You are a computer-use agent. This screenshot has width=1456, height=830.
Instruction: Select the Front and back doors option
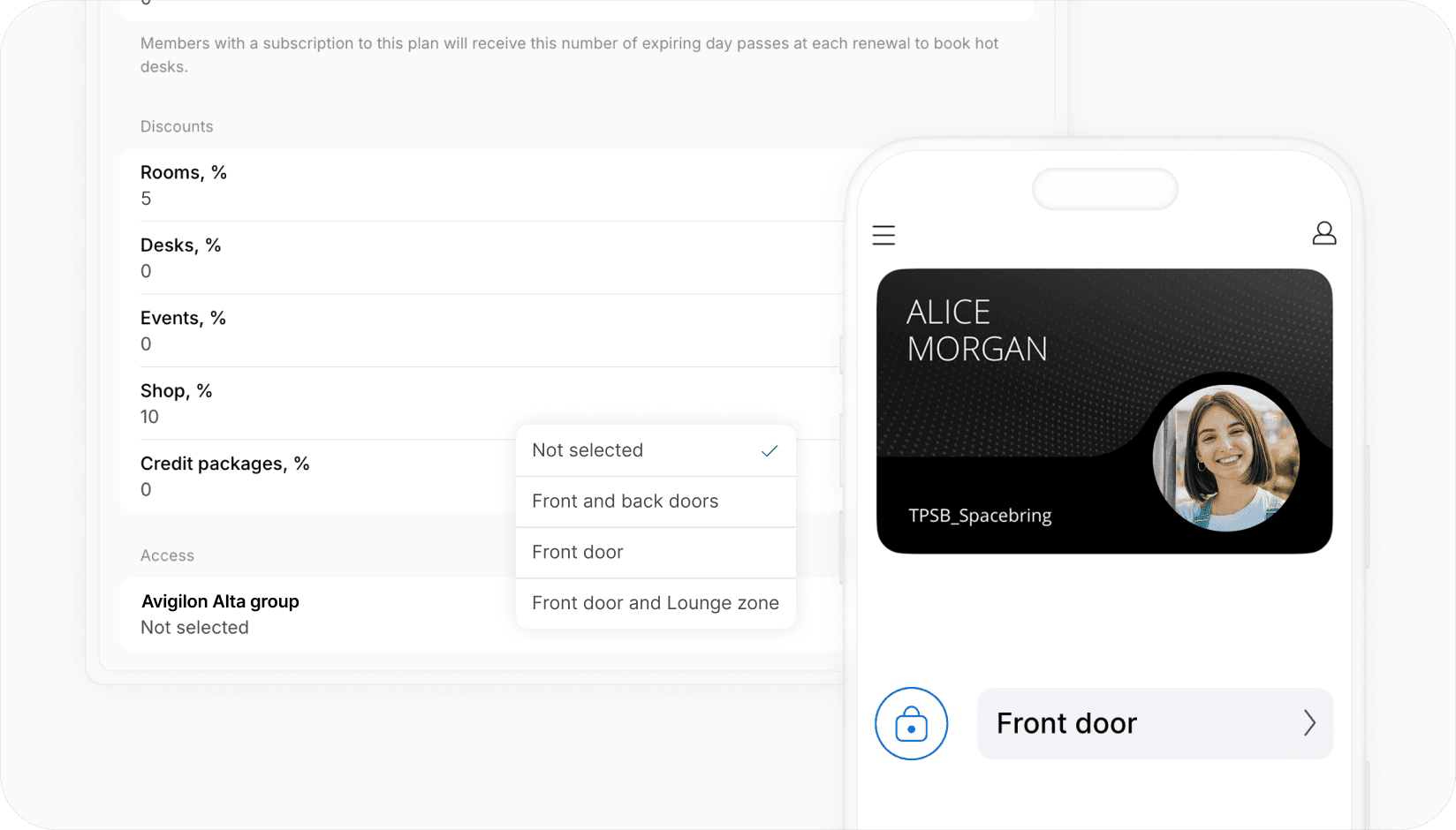pos(625,502)
